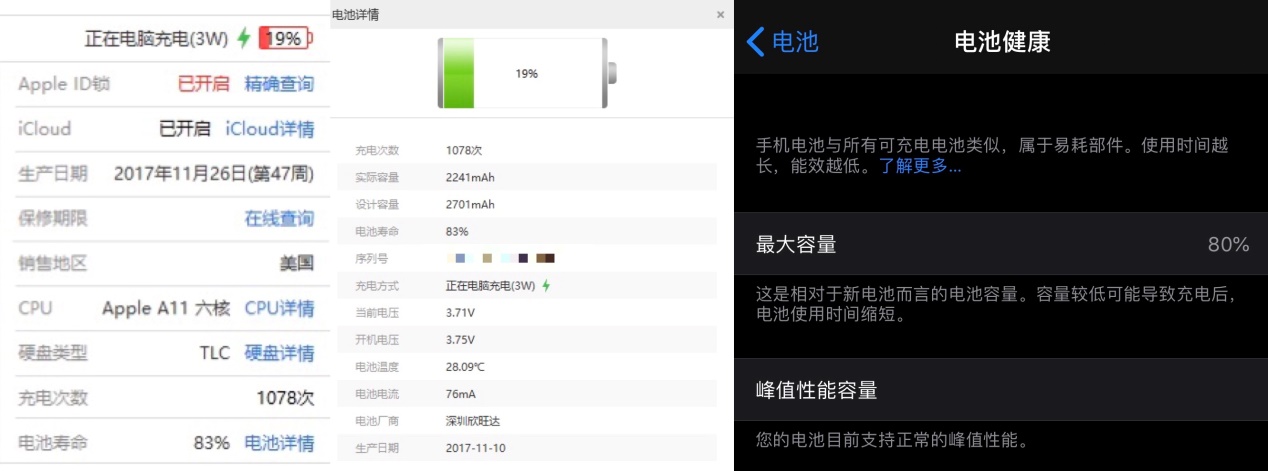Click the 正在电脑充电(3W) status text at top left
The width and height of the screenshot is (1268, 471).
point(158,39)
